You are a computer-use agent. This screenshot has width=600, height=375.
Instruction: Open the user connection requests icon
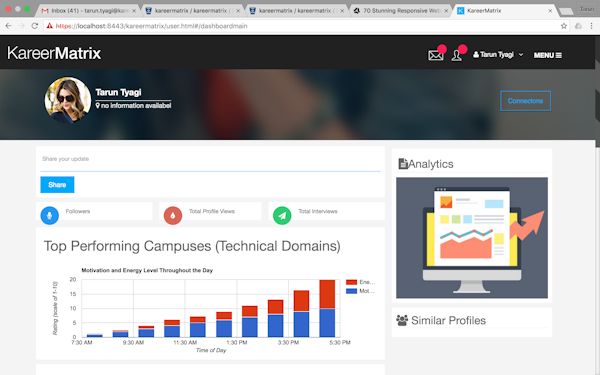click(457, 55)
